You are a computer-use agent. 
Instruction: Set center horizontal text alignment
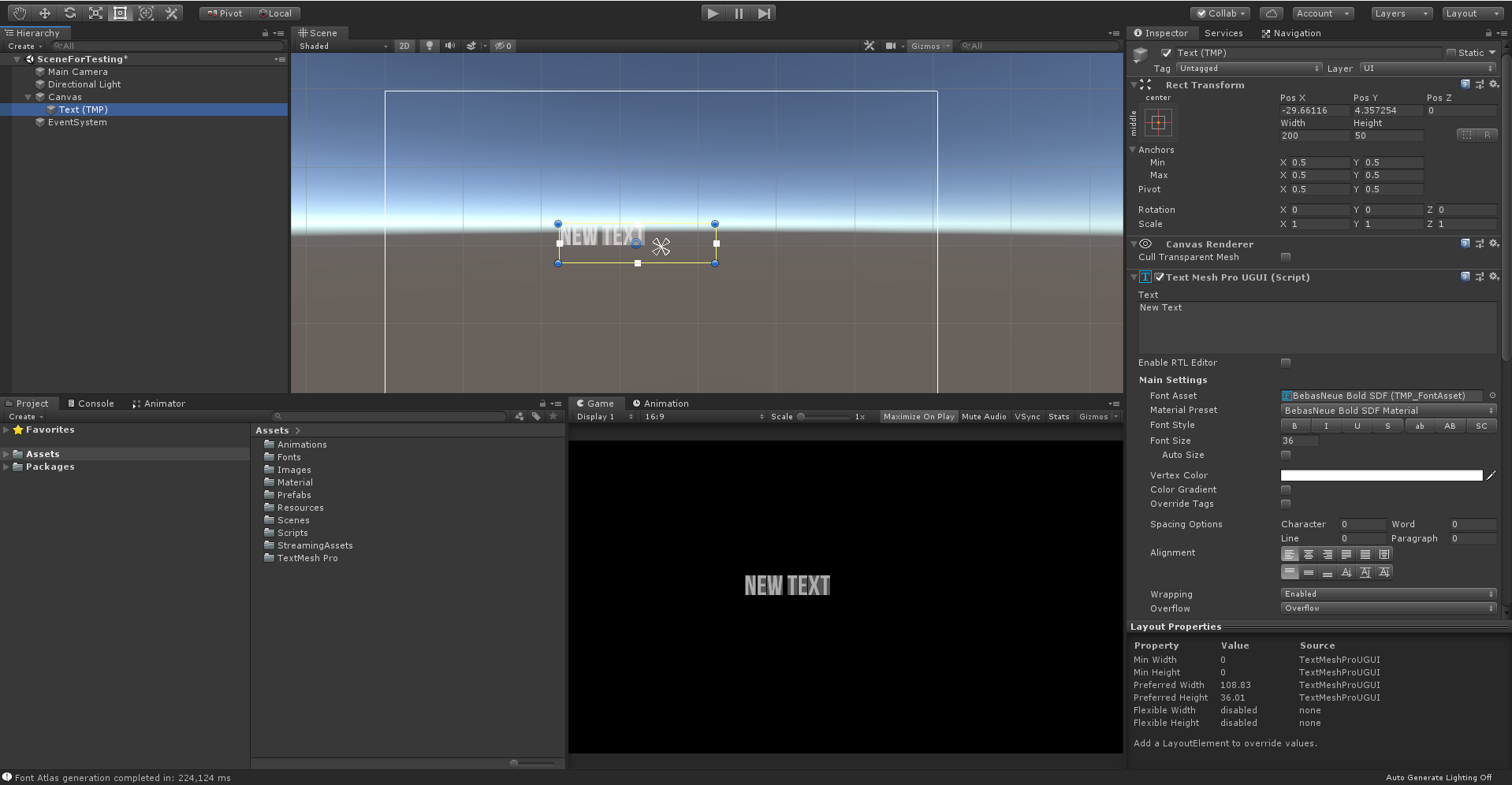click(1309, 554)
